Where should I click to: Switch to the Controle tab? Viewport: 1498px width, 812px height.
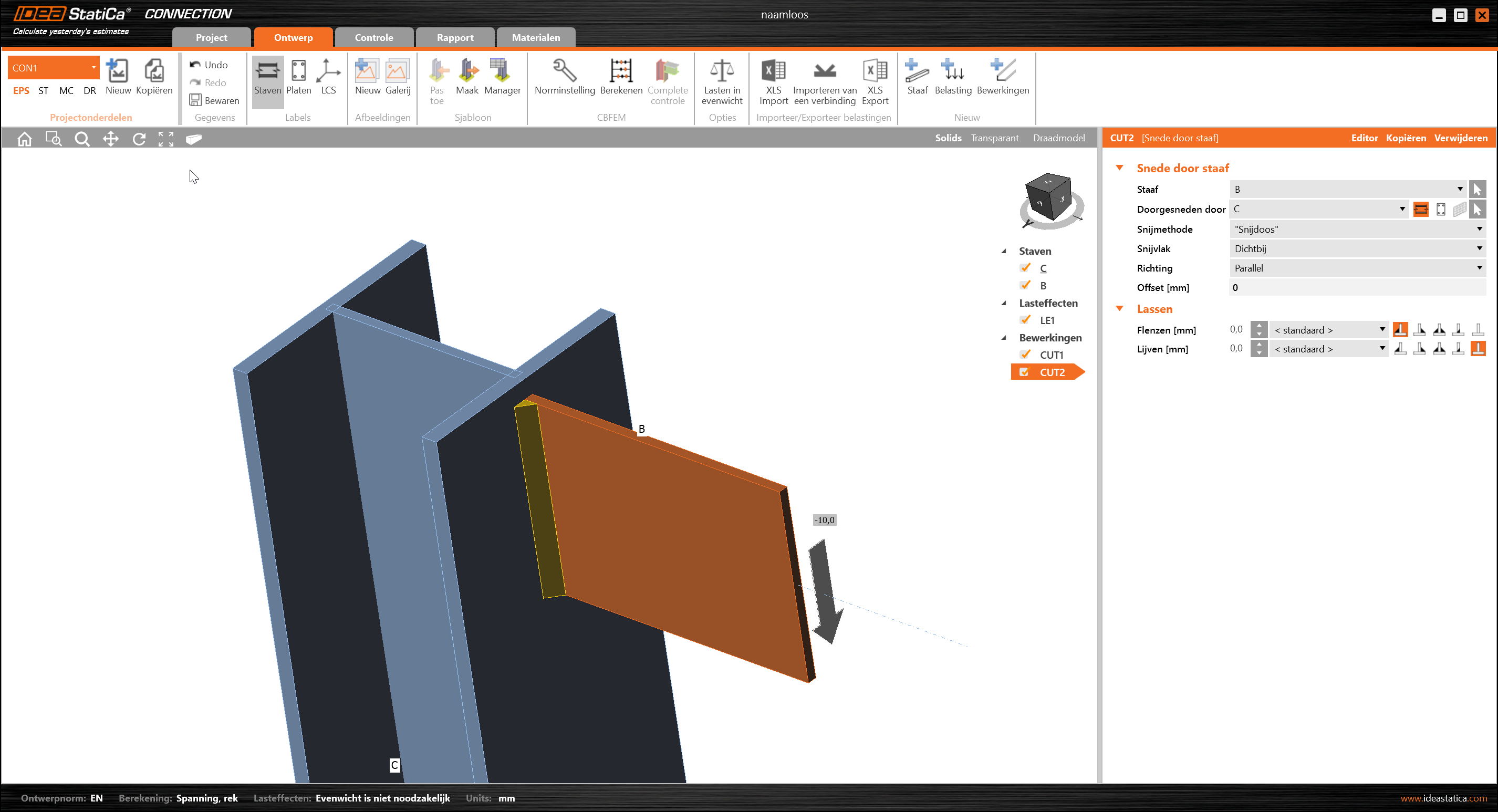374,38
